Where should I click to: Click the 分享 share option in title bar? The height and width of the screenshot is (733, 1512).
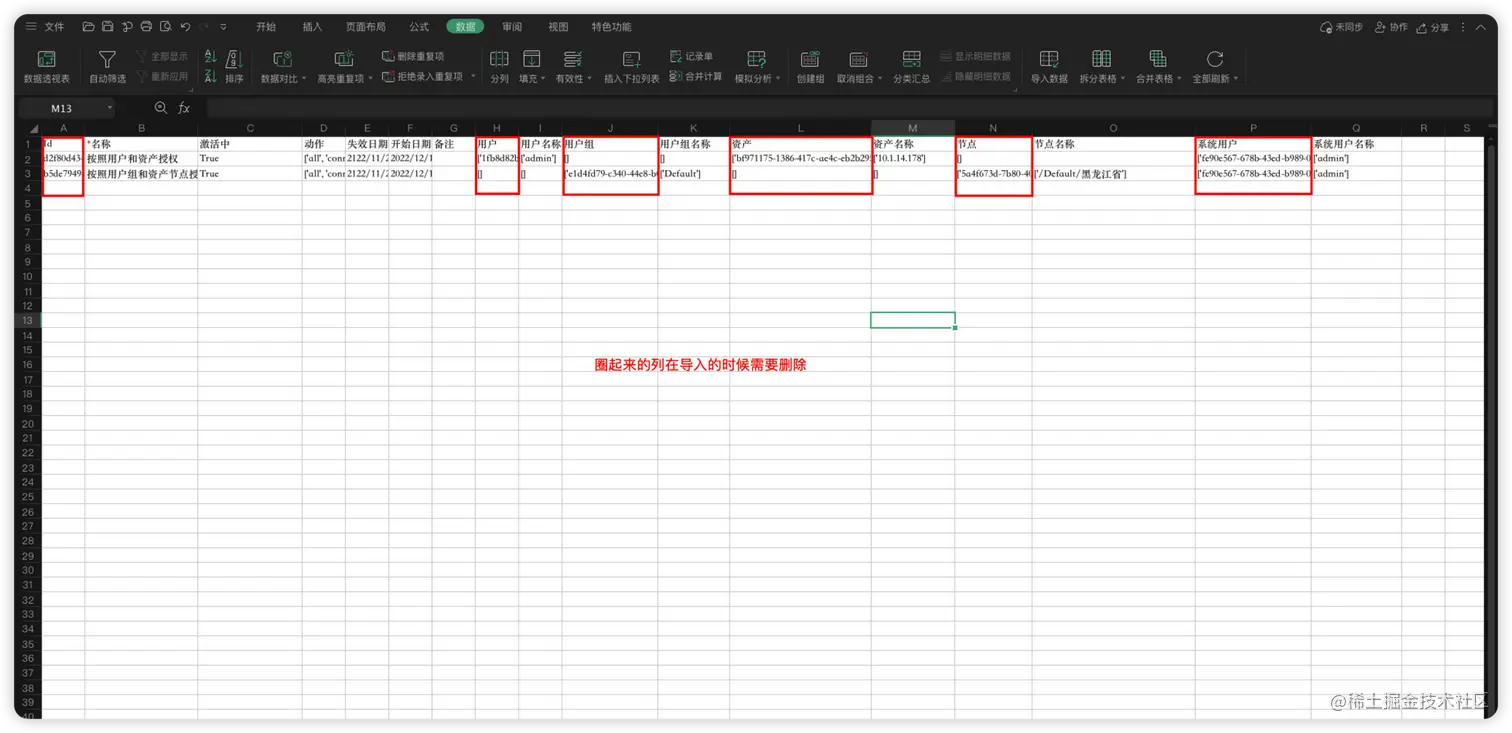coord(1434,27)
